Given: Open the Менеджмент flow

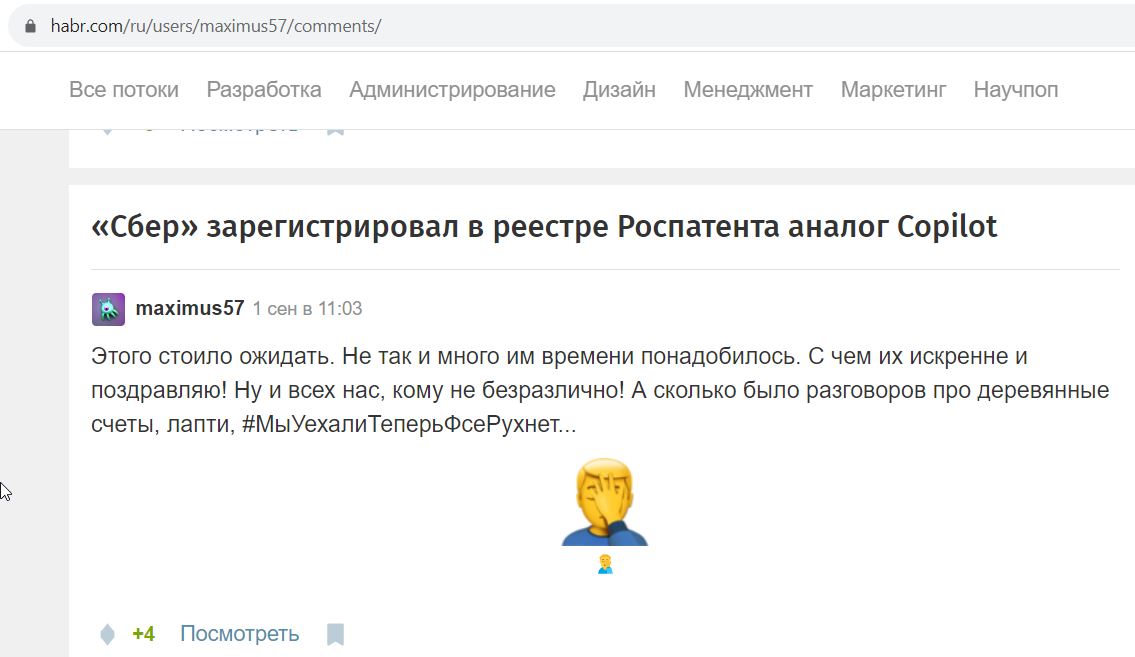Looking at the screenshot, I should click(x=748, y=90).
